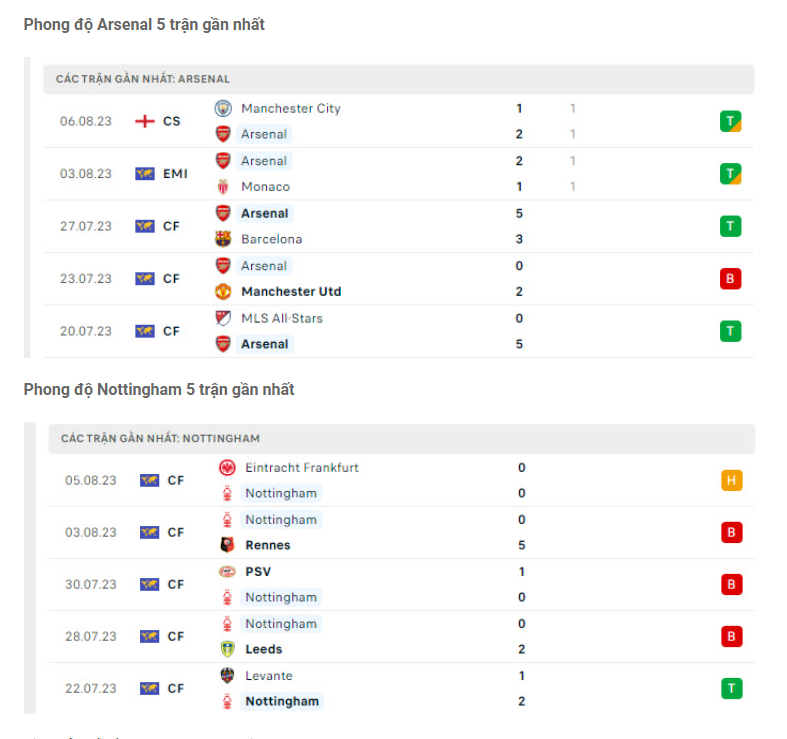
Task: Click the MLS All-Stars logo icon
Action: [x=223, y=318]
